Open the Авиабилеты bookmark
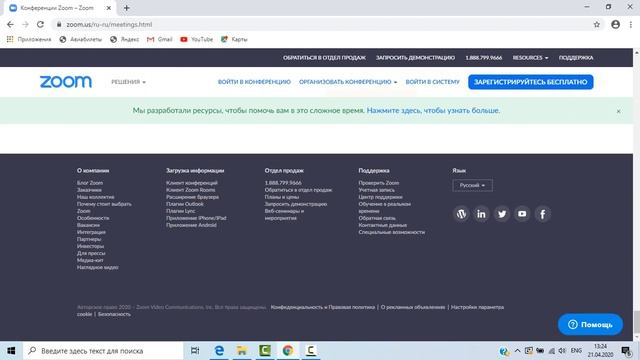The image size is (640, 360). (x=80, y=39)
